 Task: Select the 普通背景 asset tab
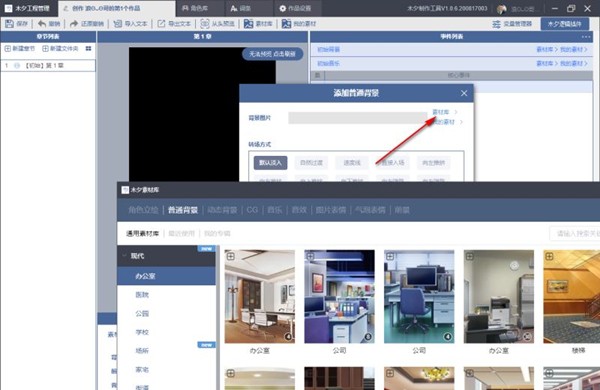click(183, 210)
